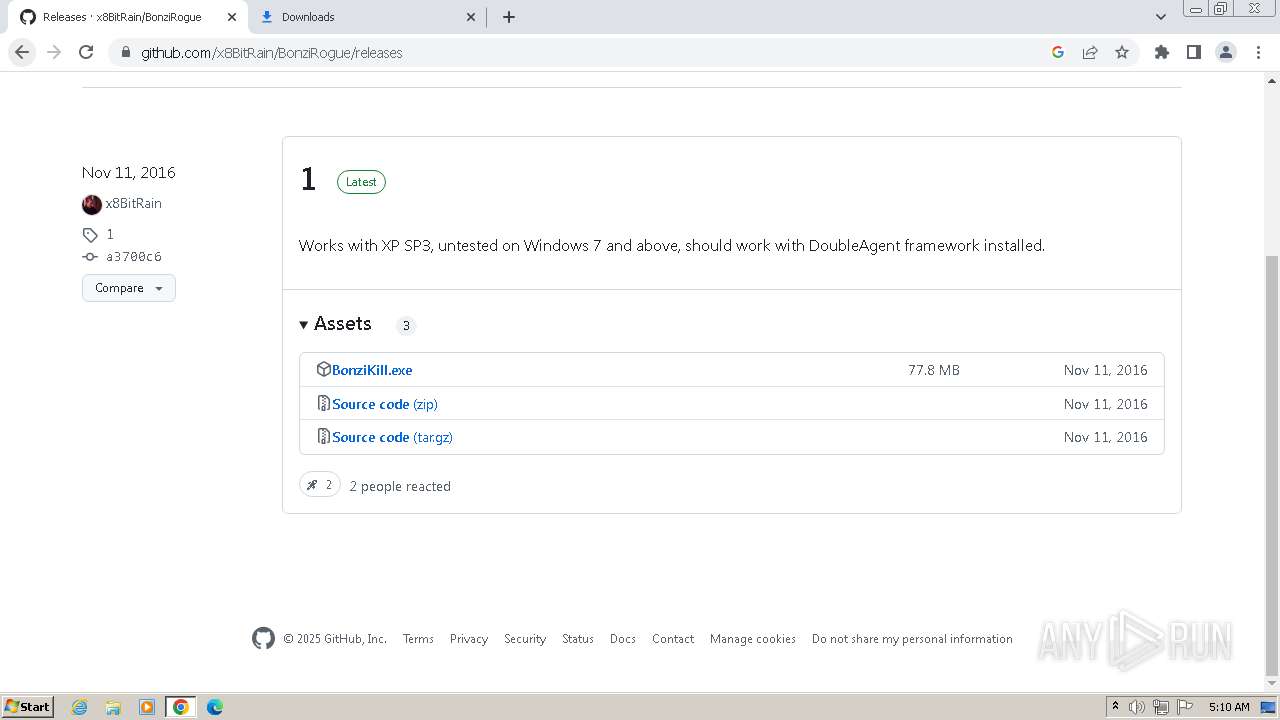Open the x8BitRain user avatar

point(92,204)
